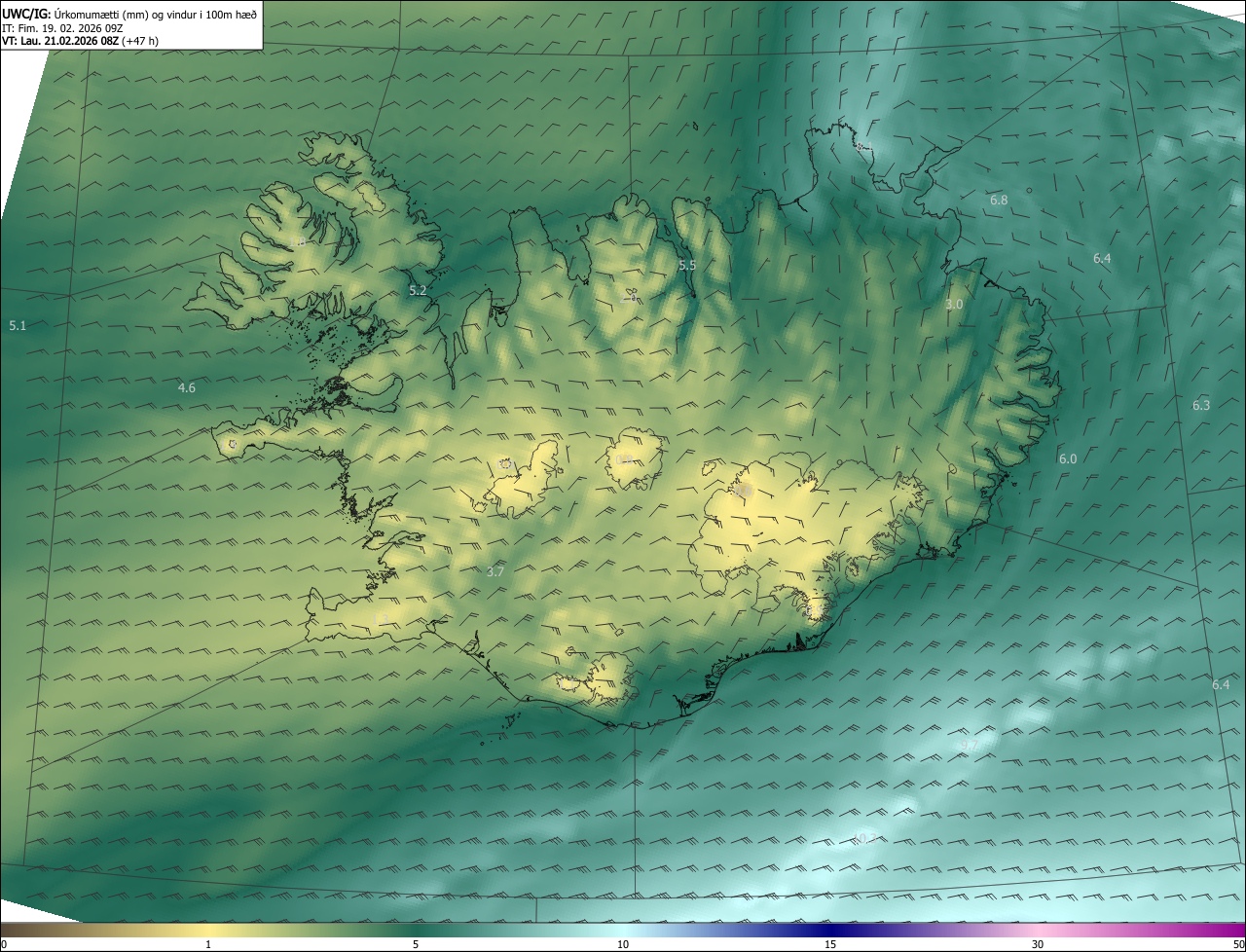Select the "VT: Lau. 21.02.2026 08Z (+47 h)" line
1246x952 pixels.
(x=81, y=41)
